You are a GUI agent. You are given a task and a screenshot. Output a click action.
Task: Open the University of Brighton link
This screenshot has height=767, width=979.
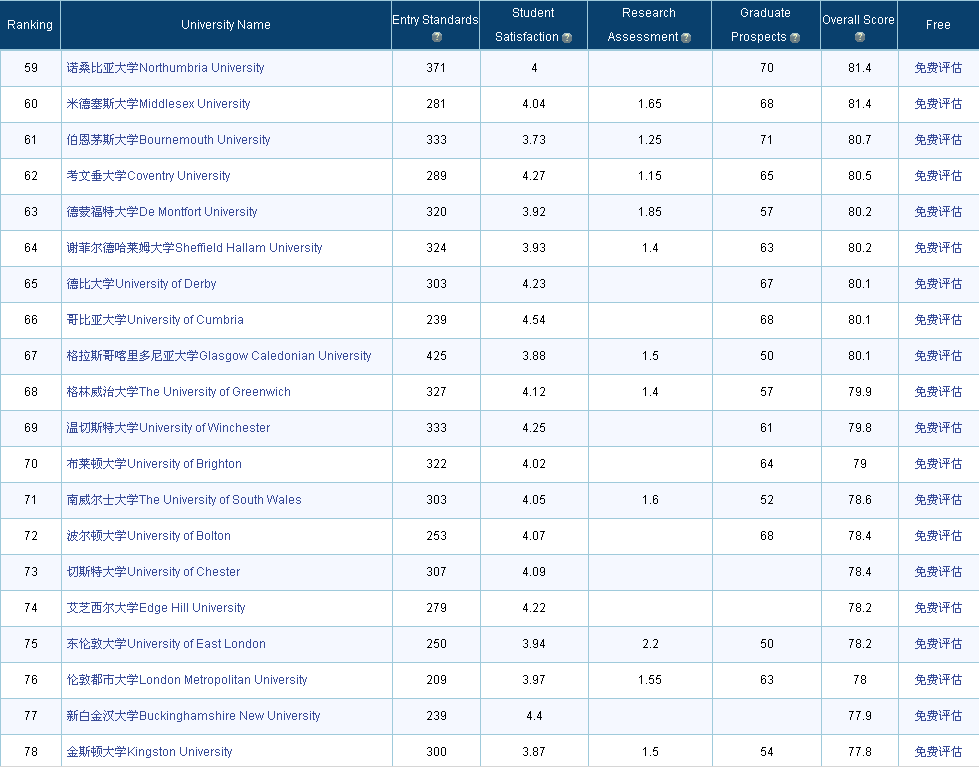coord(154,464)
